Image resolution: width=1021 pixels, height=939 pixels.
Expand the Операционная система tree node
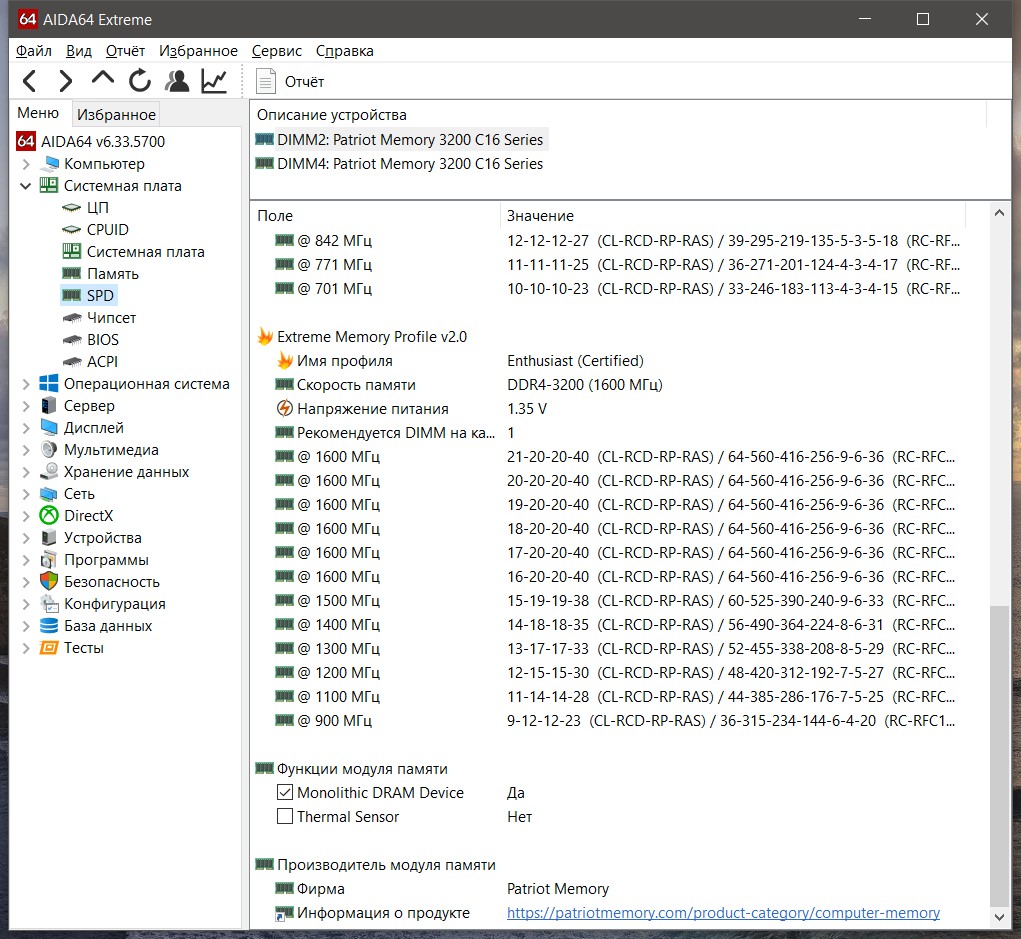coord(26,384)
